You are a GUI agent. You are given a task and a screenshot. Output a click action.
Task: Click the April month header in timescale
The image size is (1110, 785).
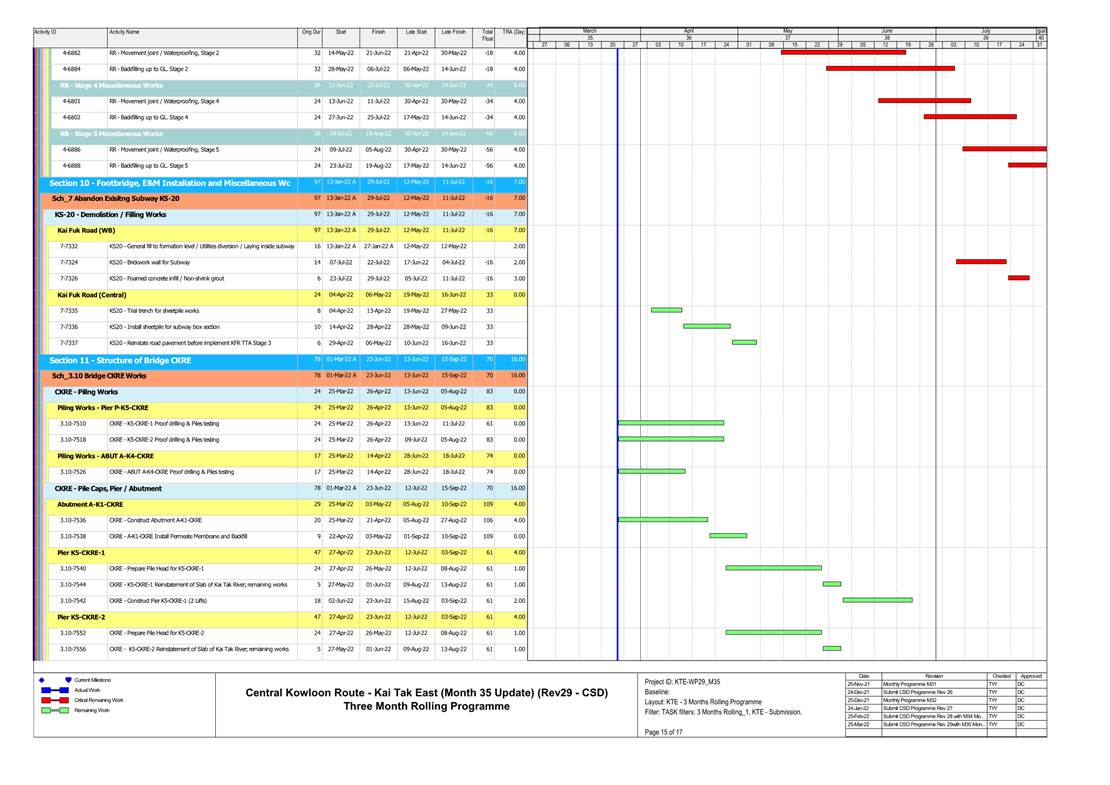click(689, 30)
